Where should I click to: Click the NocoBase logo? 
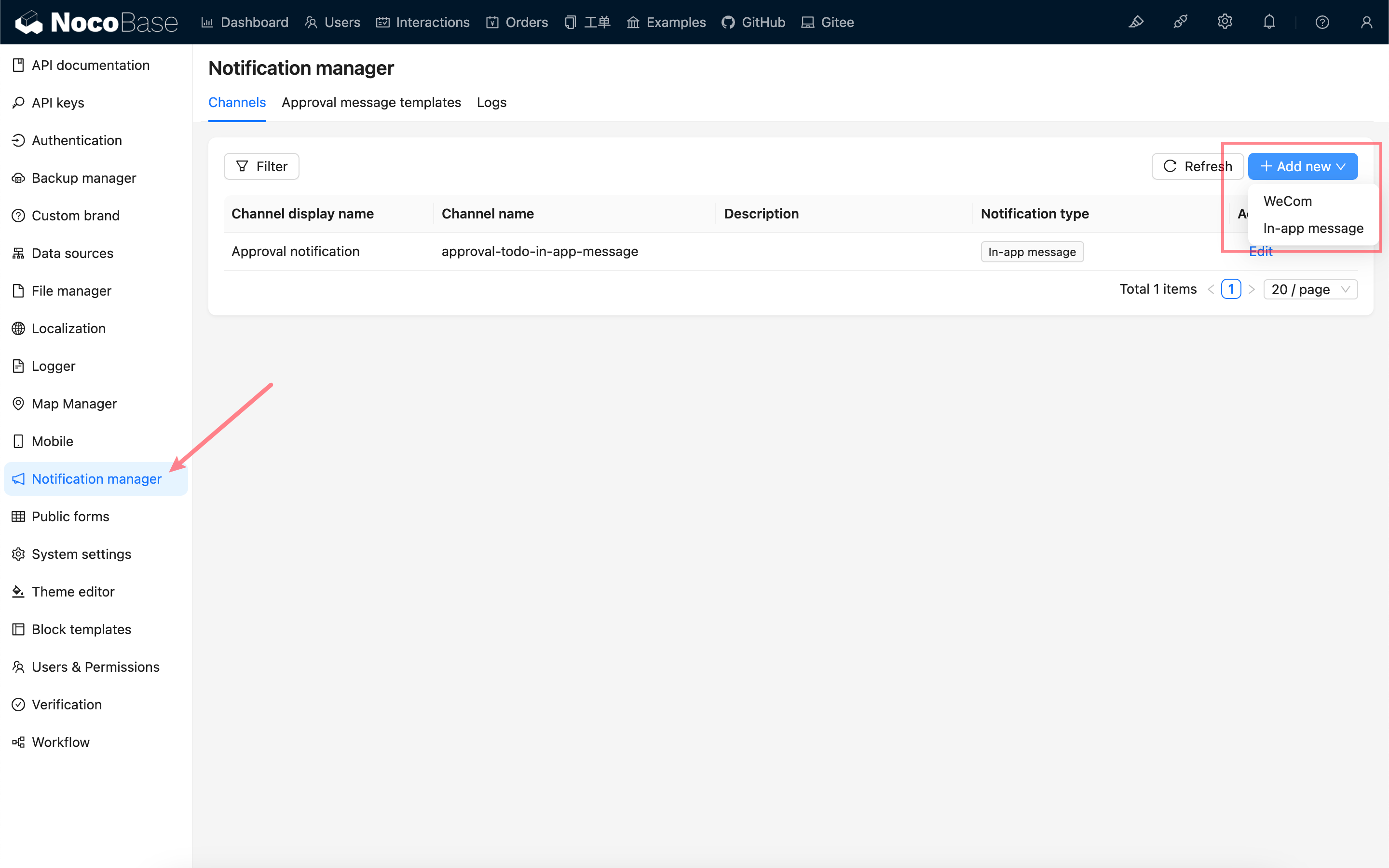tap(96, 22)
